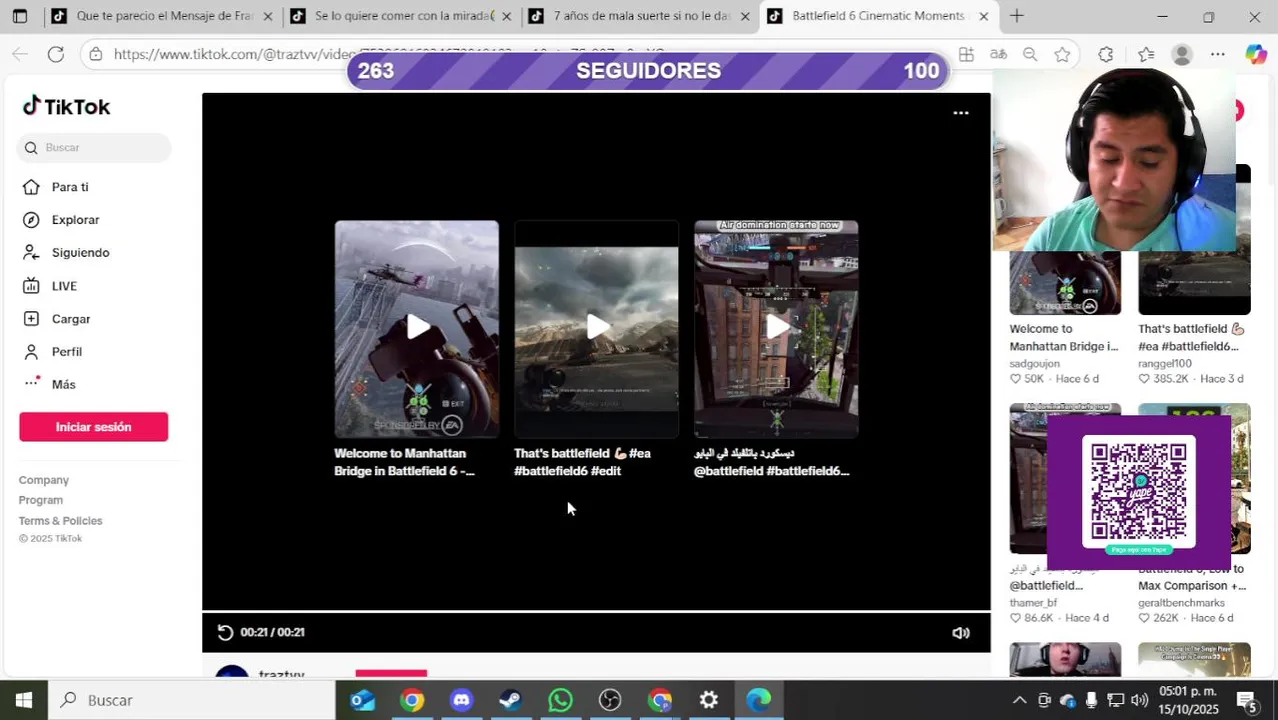This screenshot has width=1278, height=720.
Task: Click the browser address bar URL
Action: coord(390,54)
